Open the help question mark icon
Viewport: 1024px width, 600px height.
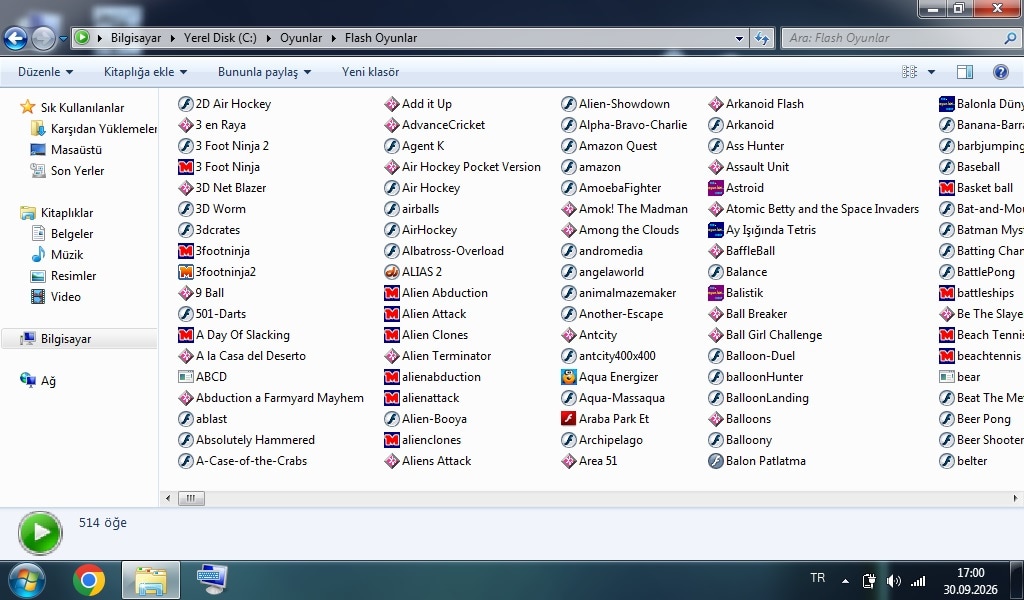coord(1000,72)
